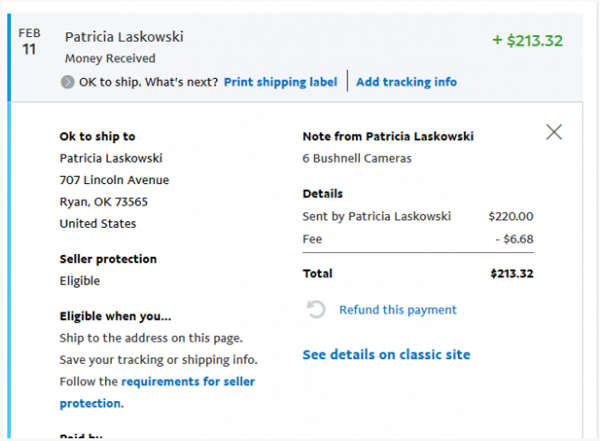Open See details on classic site
This screenshot has width=600, height=441.
pyautogui.click(x=386, y=354)
